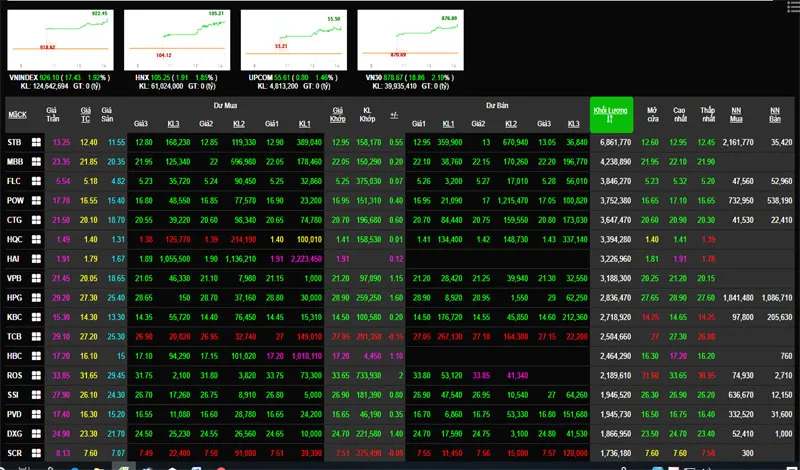800x470 pixels.
Task: Open the grid icon beside HQC
Action: click(36, 239)
